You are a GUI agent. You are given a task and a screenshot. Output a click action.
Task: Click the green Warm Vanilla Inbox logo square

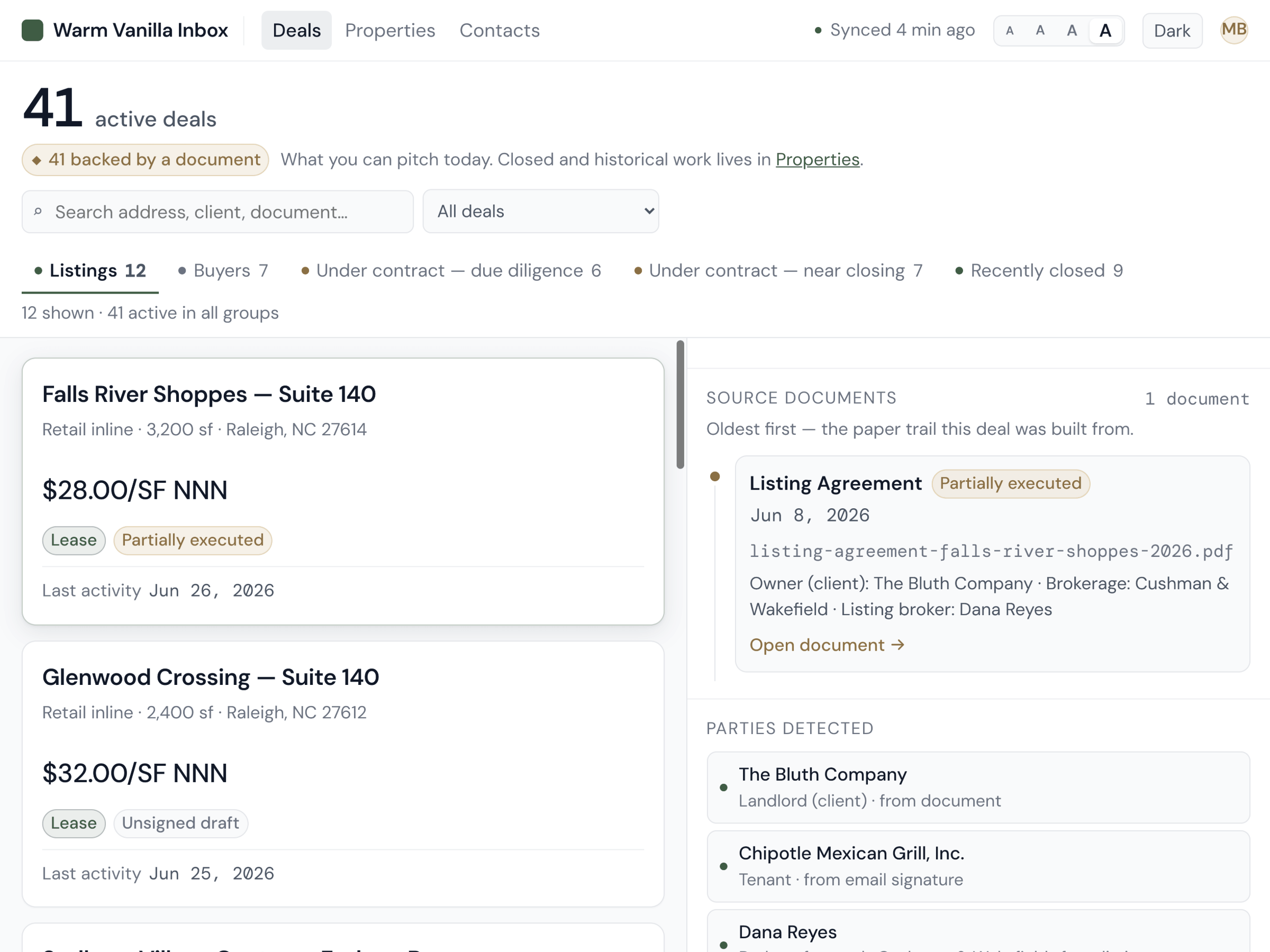[x=32, y=31]
